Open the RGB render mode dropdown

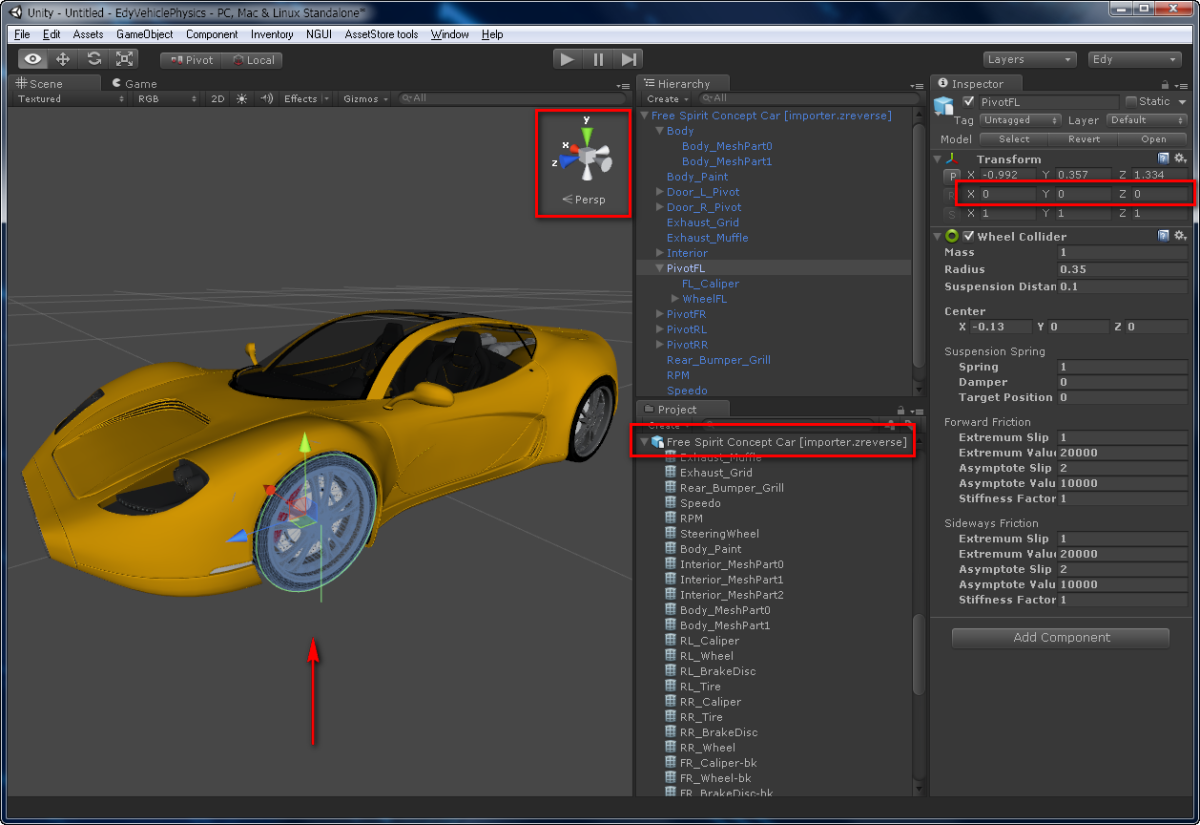click(x=167, y=99)
